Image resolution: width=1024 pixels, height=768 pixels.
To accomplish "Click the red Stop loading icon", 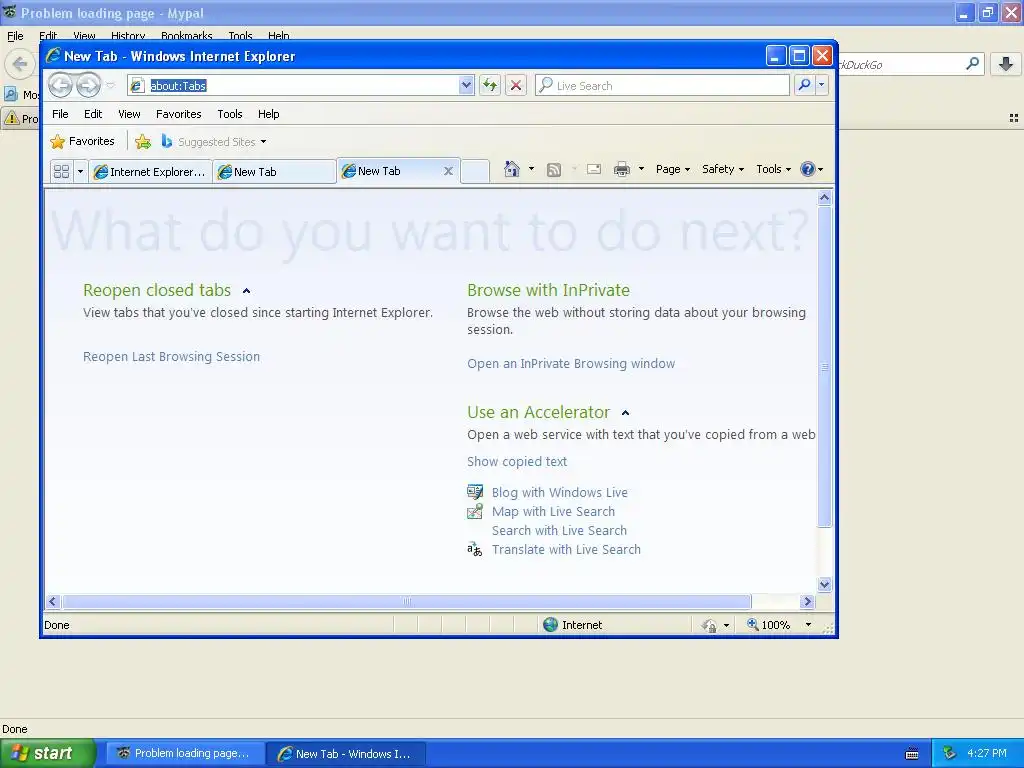I will click(x=516, y=85).
